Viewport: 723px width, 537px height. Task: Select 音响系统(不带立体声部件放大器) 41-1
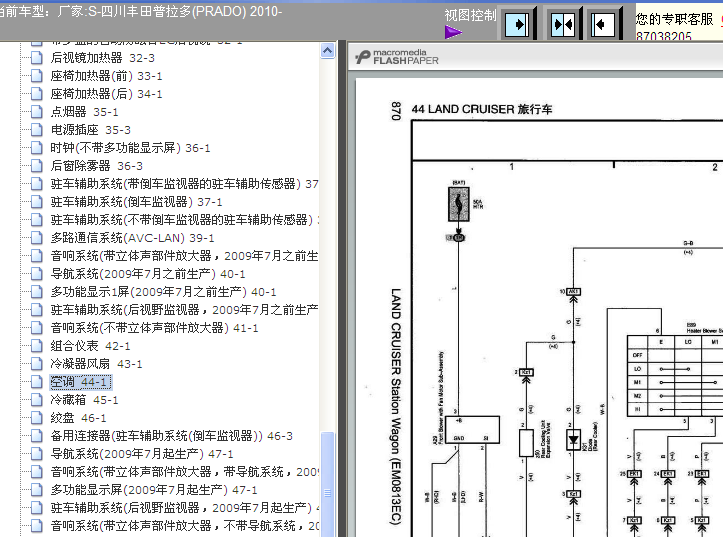coord(154,328)
